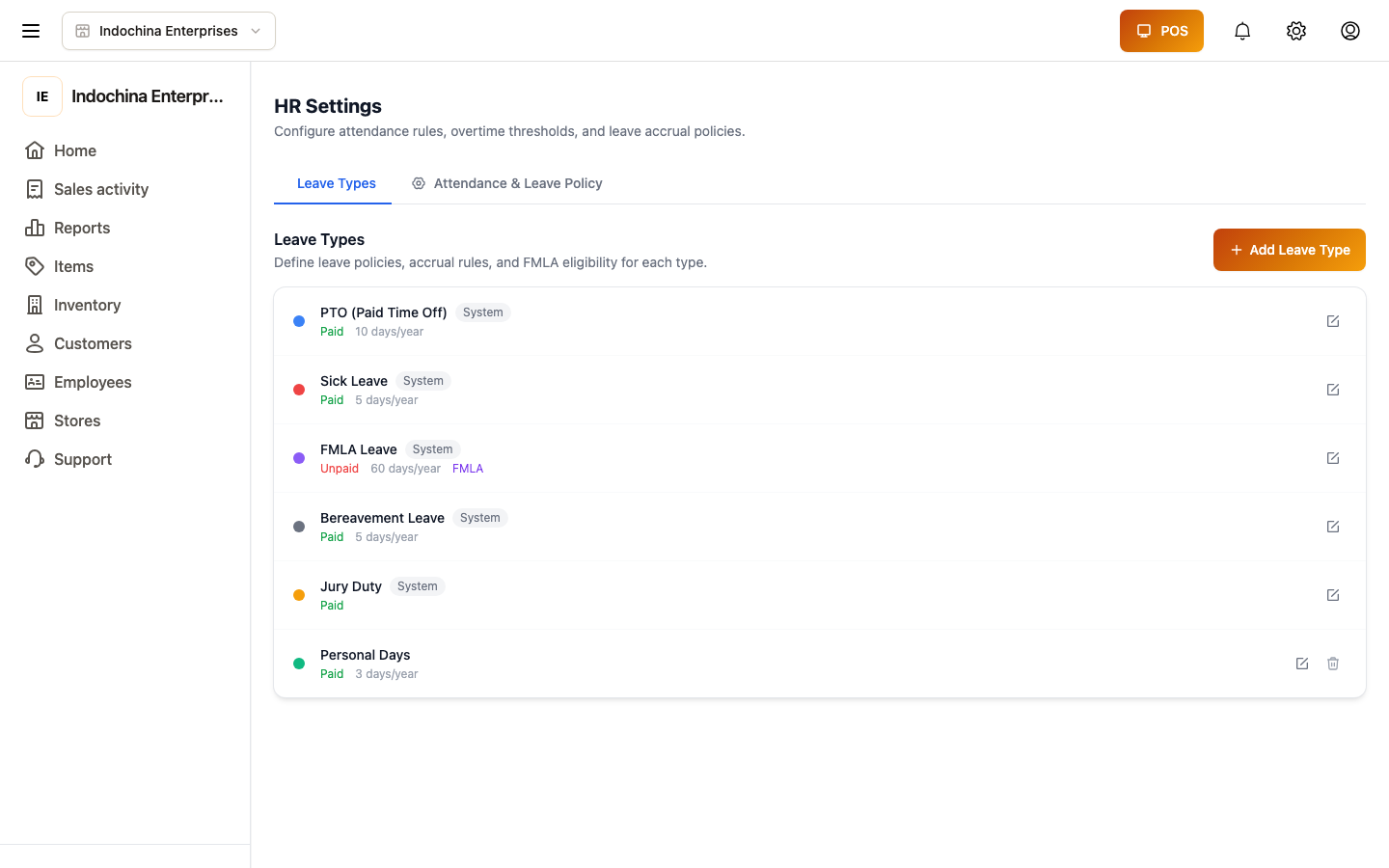Screen dimensions: 1389x868
Task: Edit the Jury Duty leave type
Action: click(1333, 595)
